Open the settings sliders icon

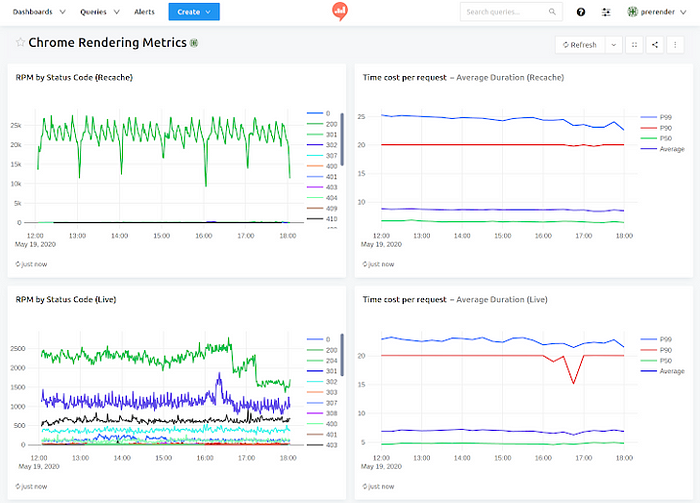[x=605, y=12]
